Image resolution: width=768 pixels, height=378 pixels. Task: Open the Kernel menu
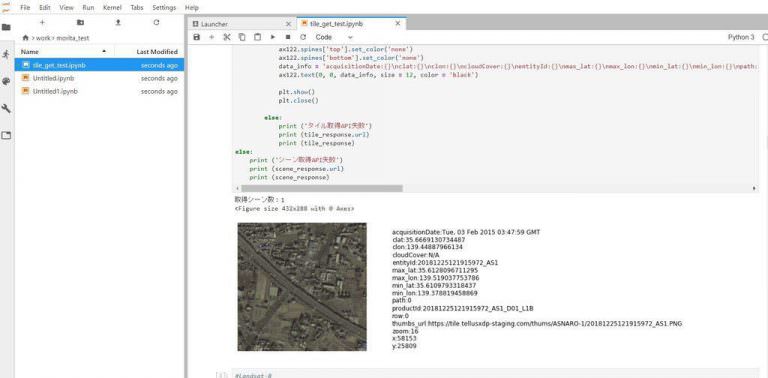point(113,8)
